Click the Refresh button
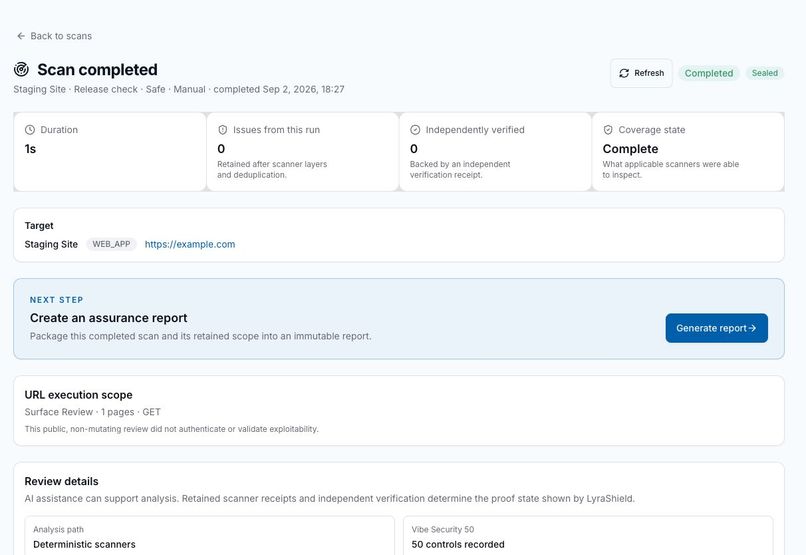This screenshot has height=555, width=806. 641,73
